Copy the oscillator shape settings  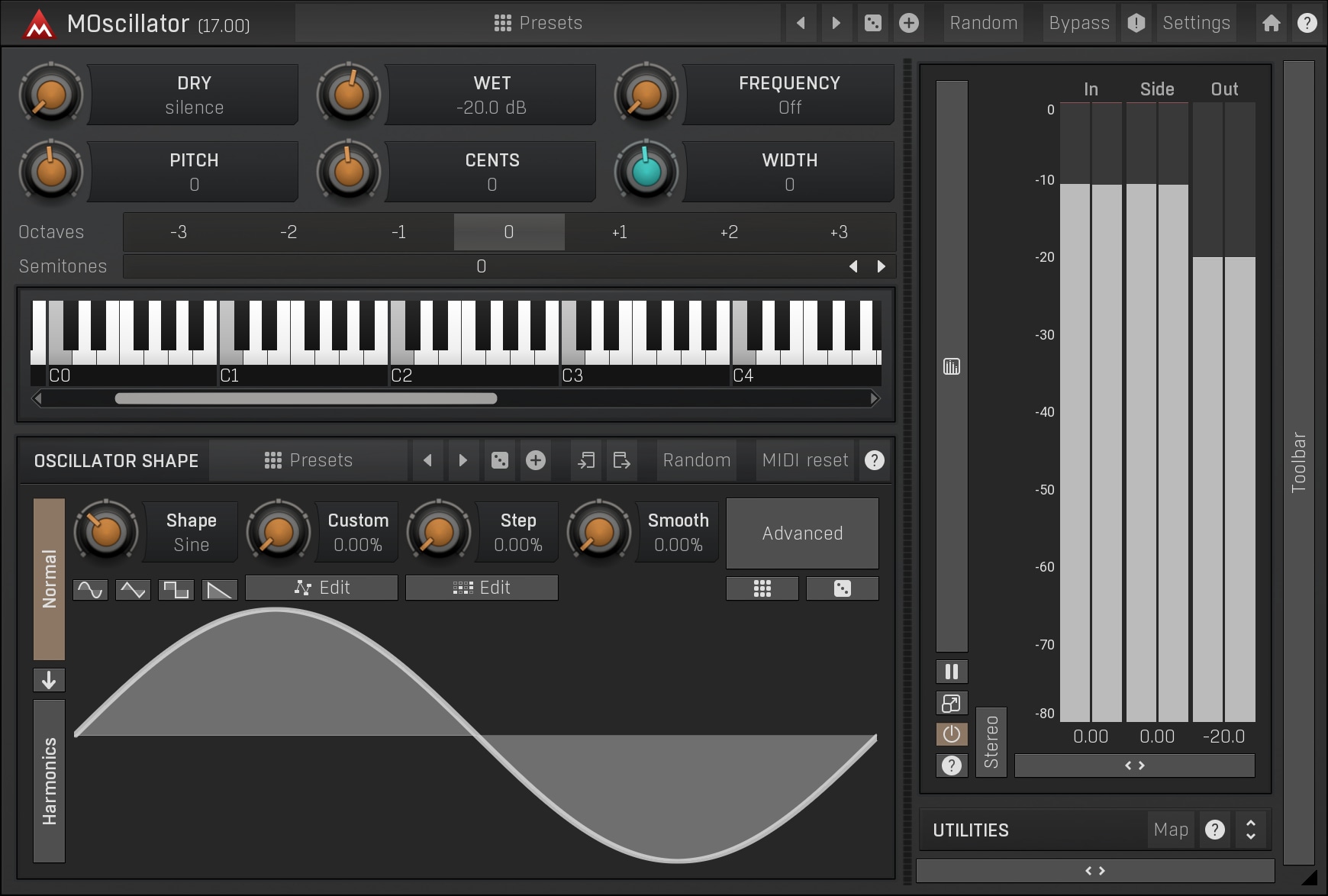point(586,460)
